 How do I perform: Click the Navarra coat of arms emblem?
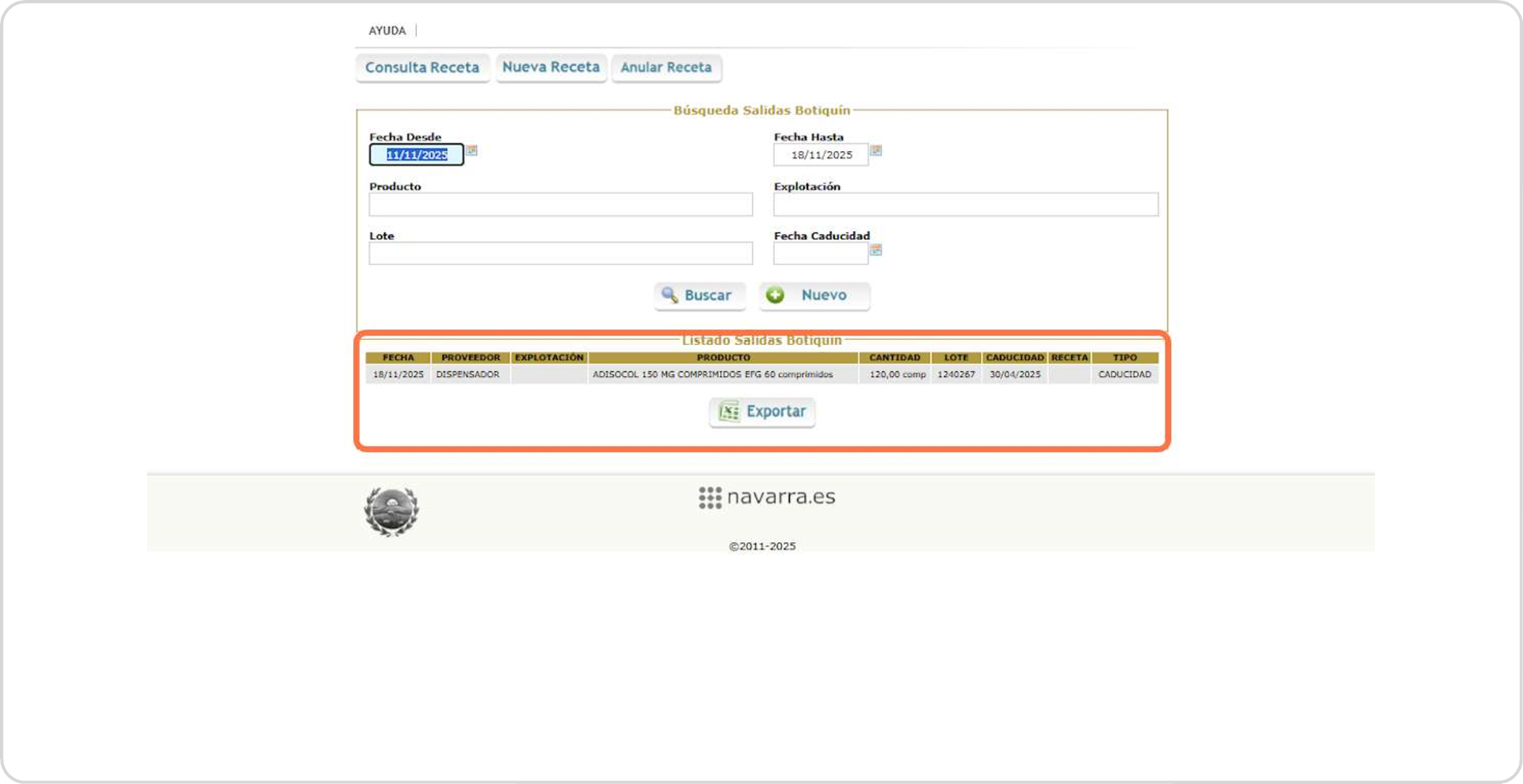pos(392,512)
